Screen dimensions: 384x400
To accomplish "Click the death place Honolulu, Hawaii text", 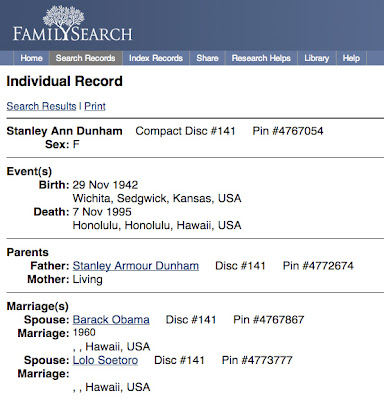I will [x=157, y=225].
